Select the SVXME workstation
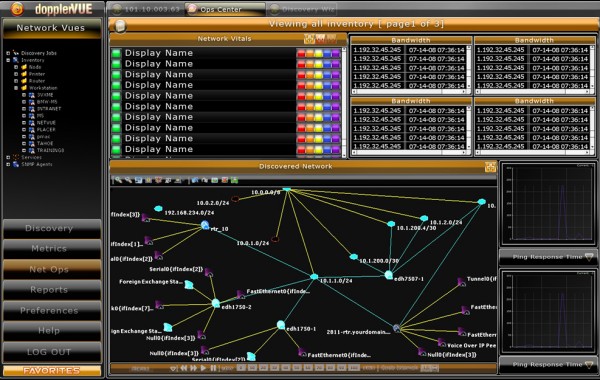Screen dimensions: 600x380 point(45,95)
